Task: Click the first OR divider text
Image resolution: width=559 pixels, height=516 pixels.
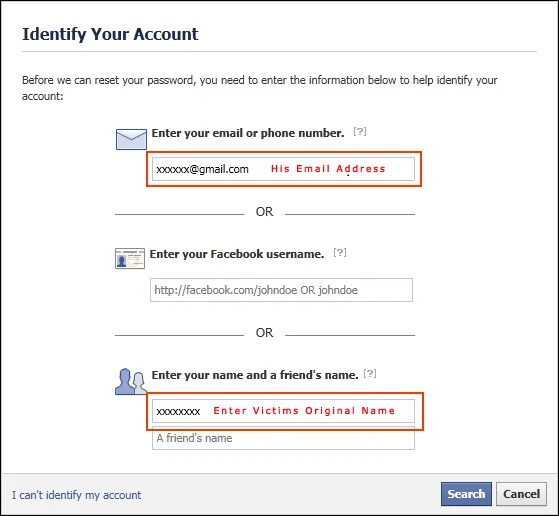Action: pyautogui.click(x=264, y=212)
